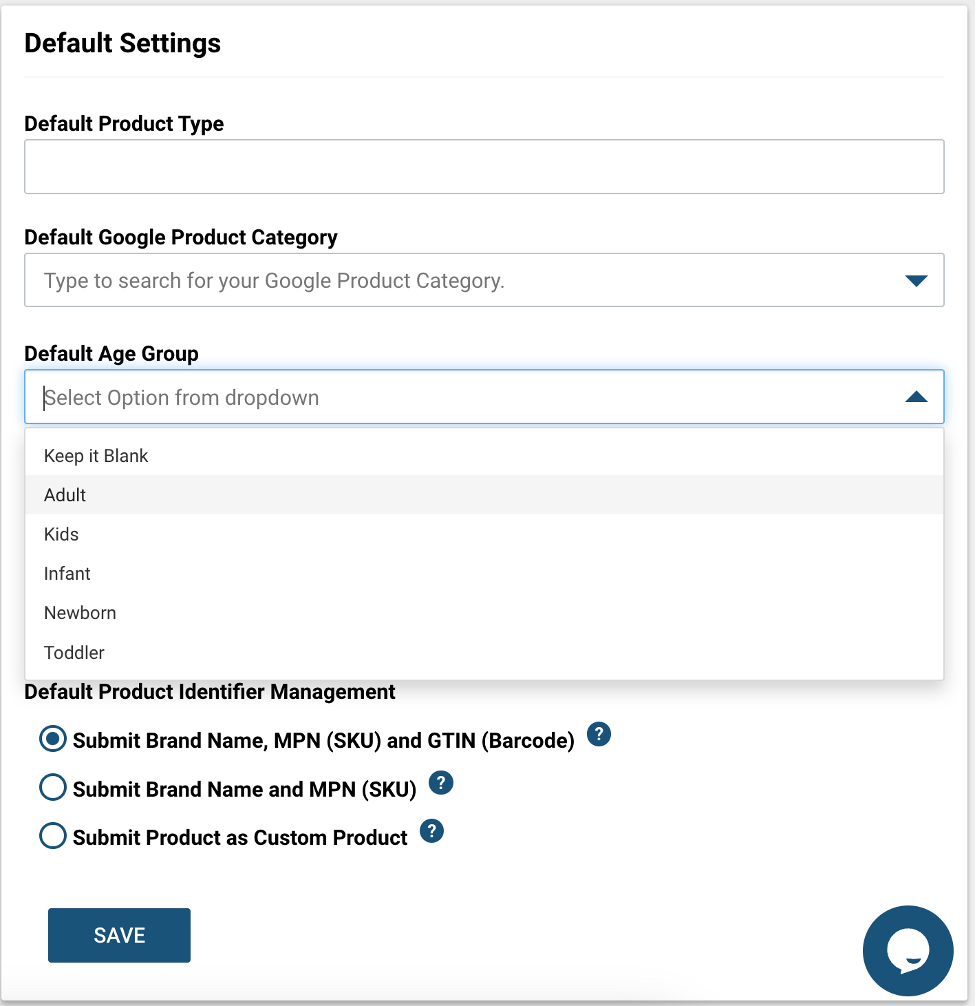The width and height of the screenshot is (977, 1006).
Task: Click the Default Settings heading
Action: (x=123, y=43)
